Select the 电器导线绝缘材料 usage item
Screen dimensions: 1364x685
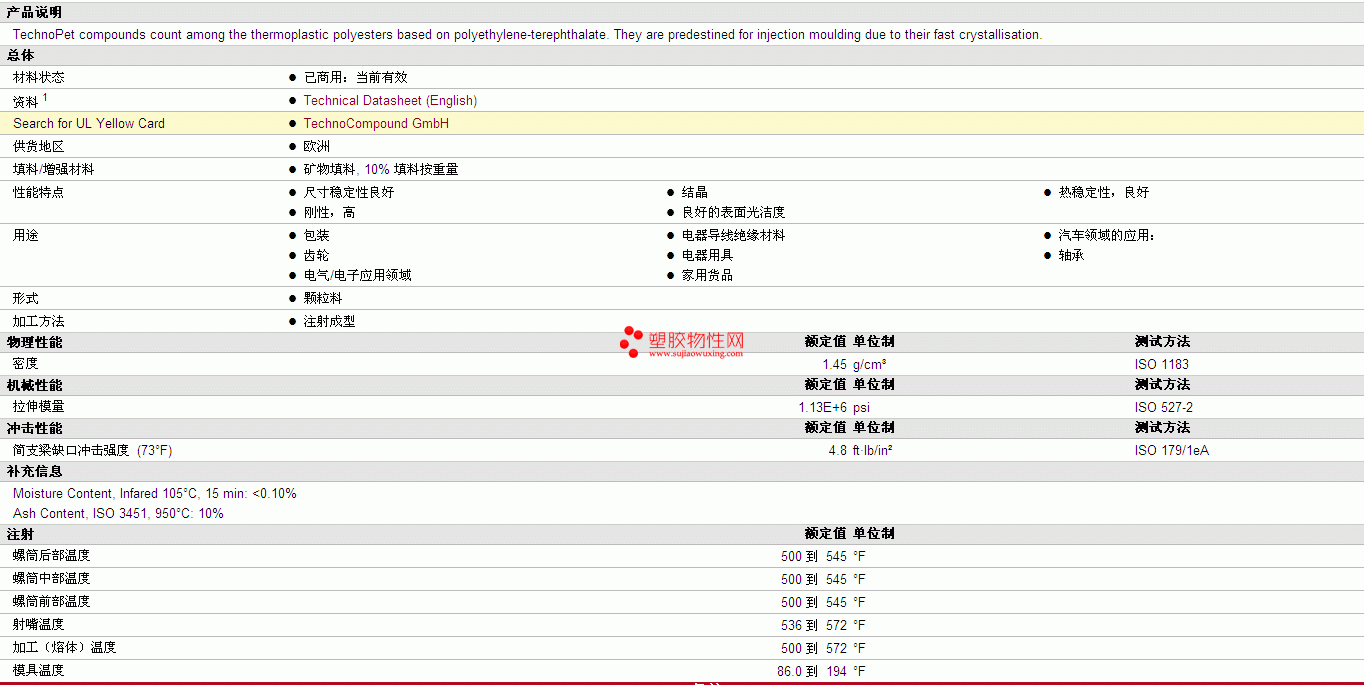pyautogui.click(x=733, y=235)
